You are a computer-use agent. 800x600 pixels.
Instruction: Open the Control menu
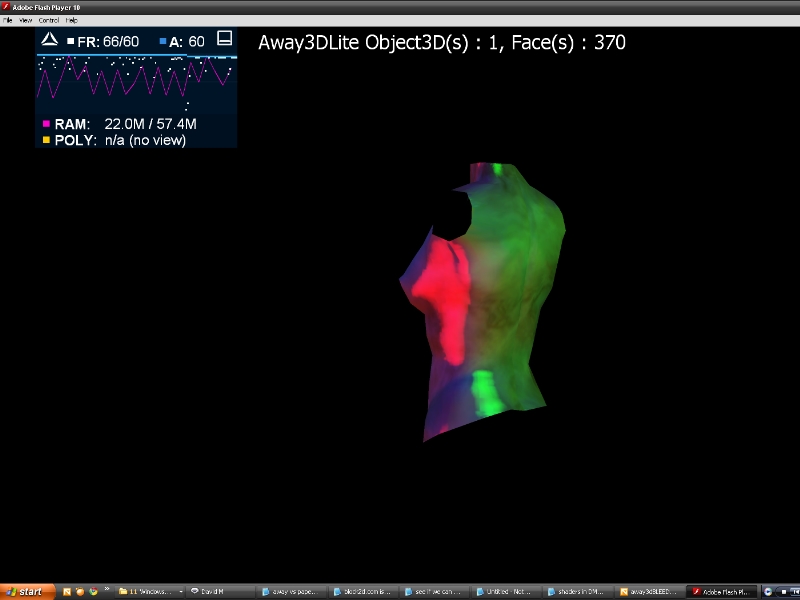tap(48, 20)
